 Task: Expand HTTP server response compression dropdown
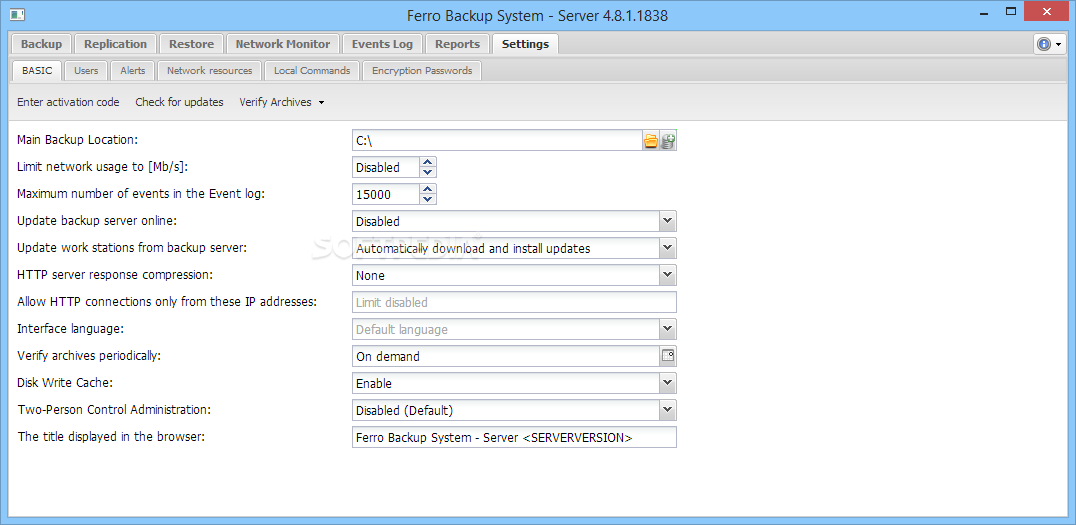tap(668, 275)
